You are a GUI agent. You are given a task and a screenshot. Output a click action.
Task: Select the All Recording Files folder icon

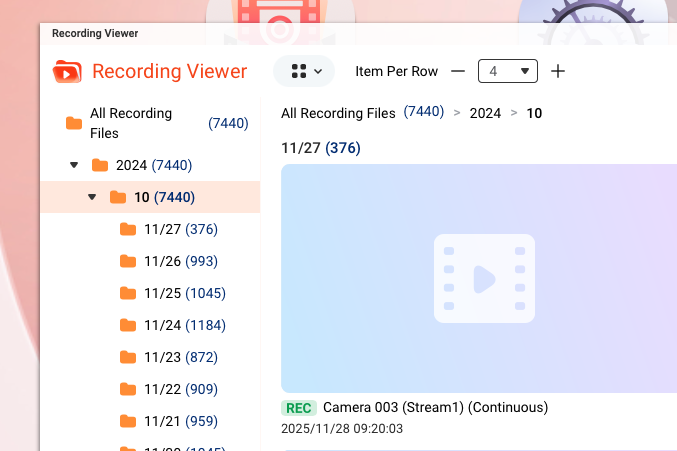(x=74, y=123)
